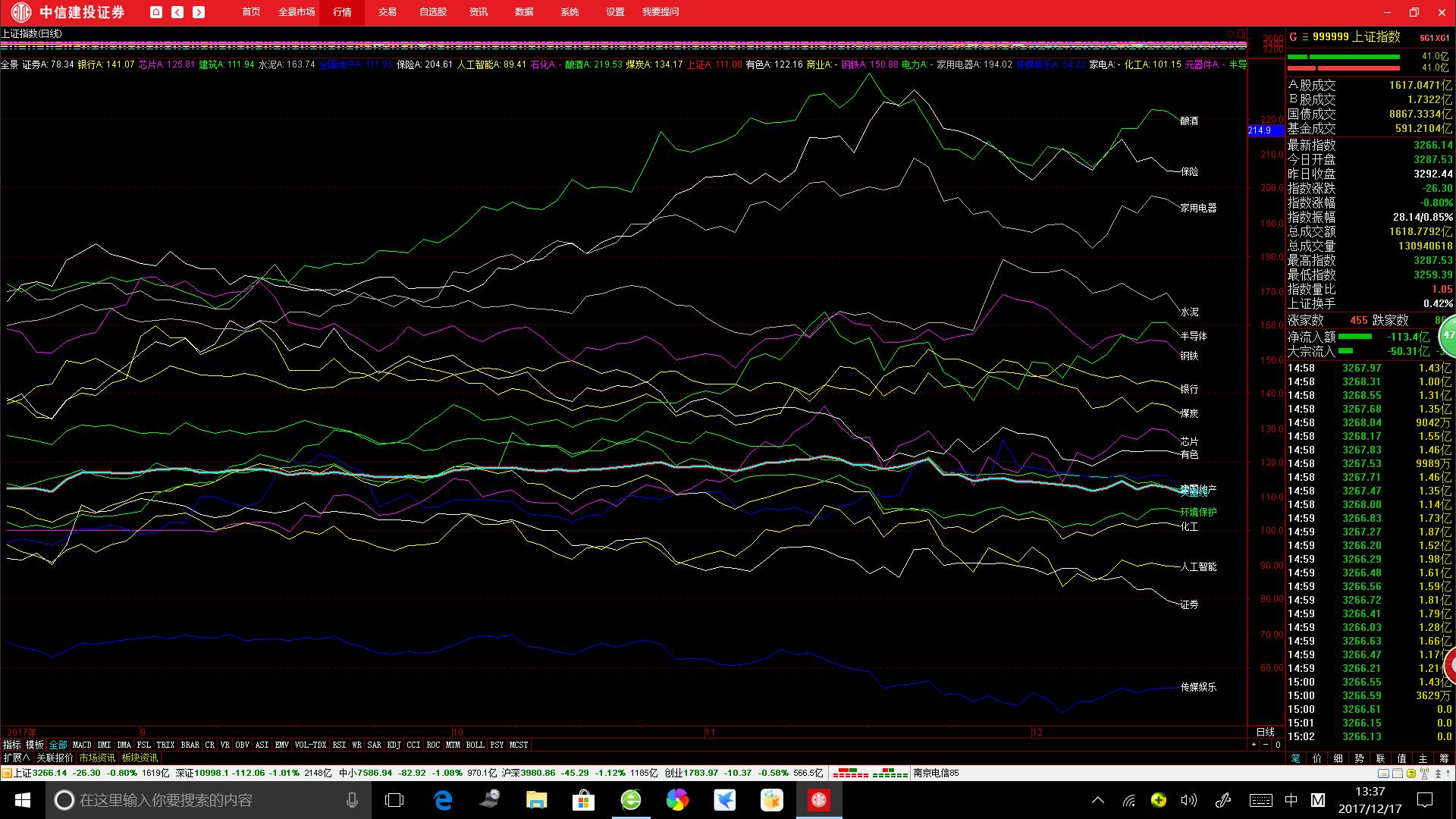Open 板块资讯 link
Screen dimensions: 1456x819
point(140,758)
